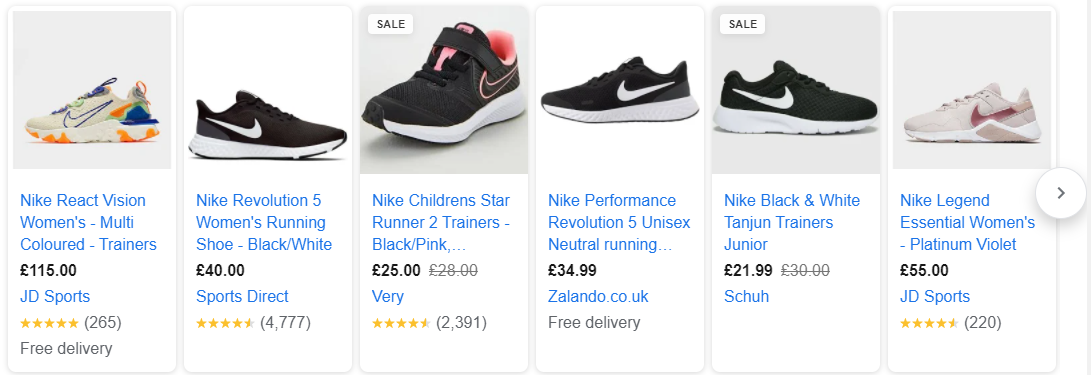This screenshot has width=1091, height=375.
Task: Select the multi-coloured React Vision shoe image
Action: (x=92, y=90)
